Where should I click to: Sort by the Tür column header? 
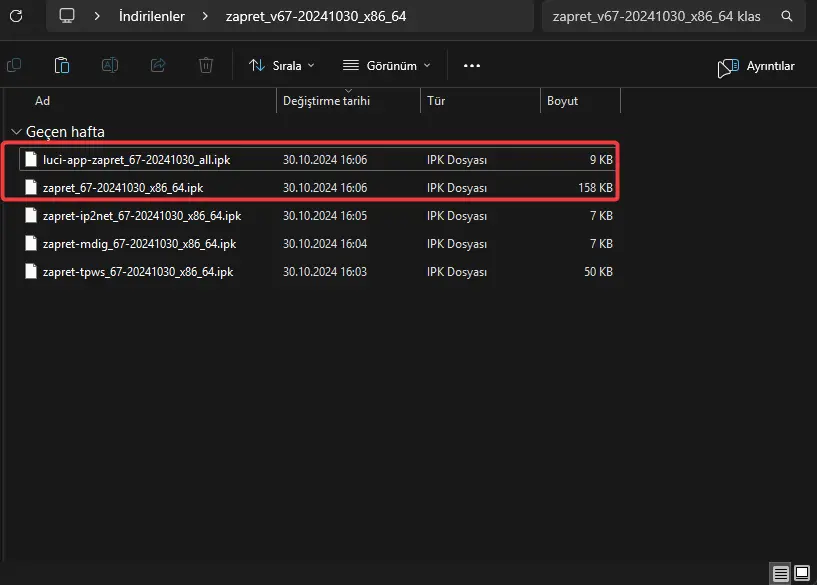436,101
